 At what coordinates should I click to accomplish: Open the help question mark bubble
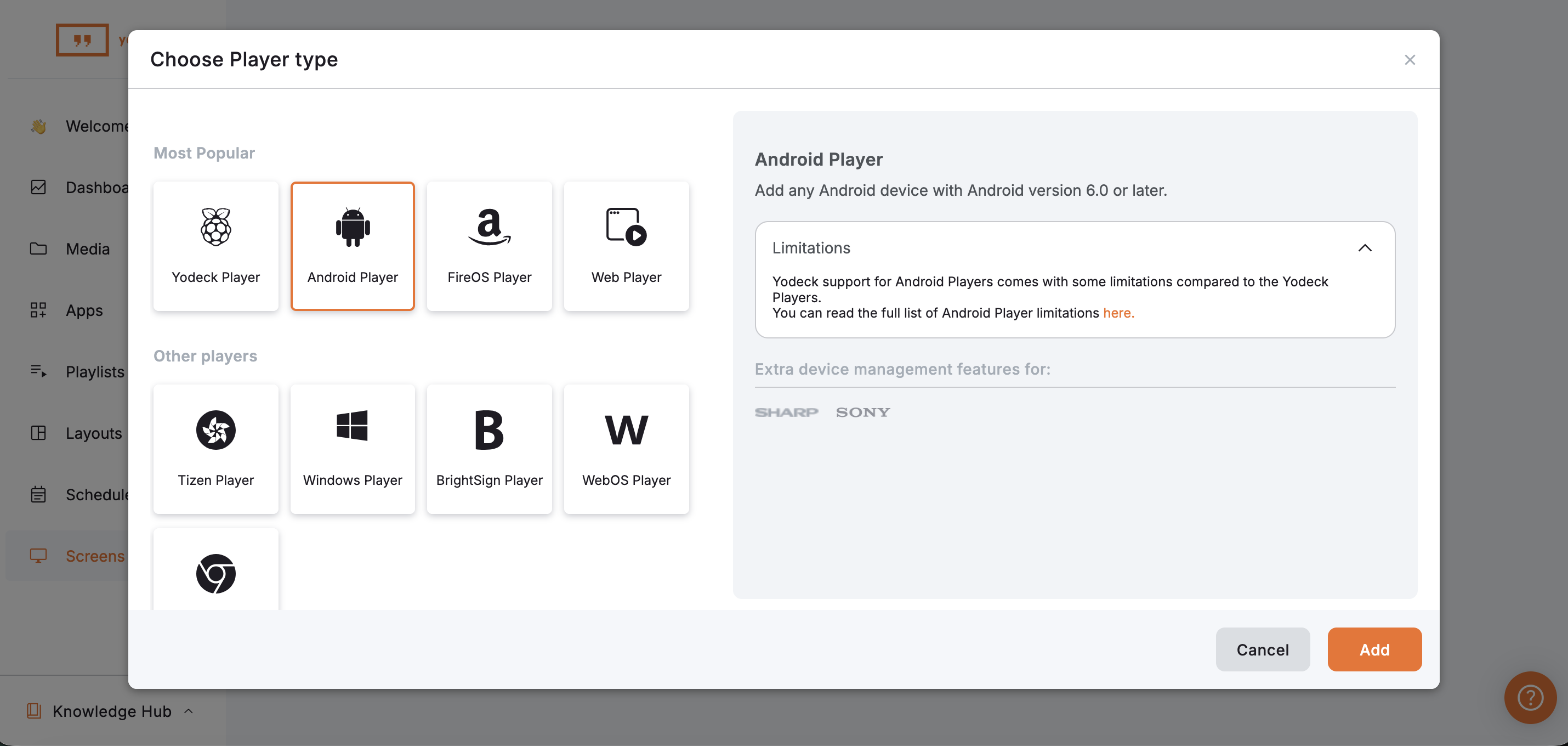point(1530,697)
